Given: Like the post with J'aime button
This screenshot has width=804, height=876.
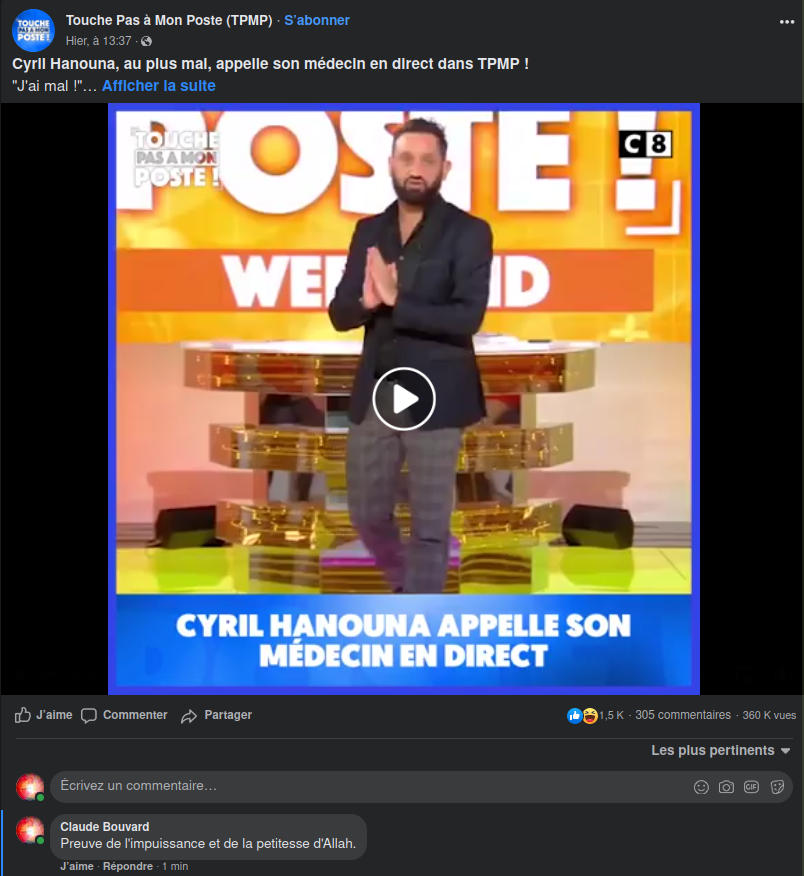Looking at the screenshot, I should (x=44, y=715).
